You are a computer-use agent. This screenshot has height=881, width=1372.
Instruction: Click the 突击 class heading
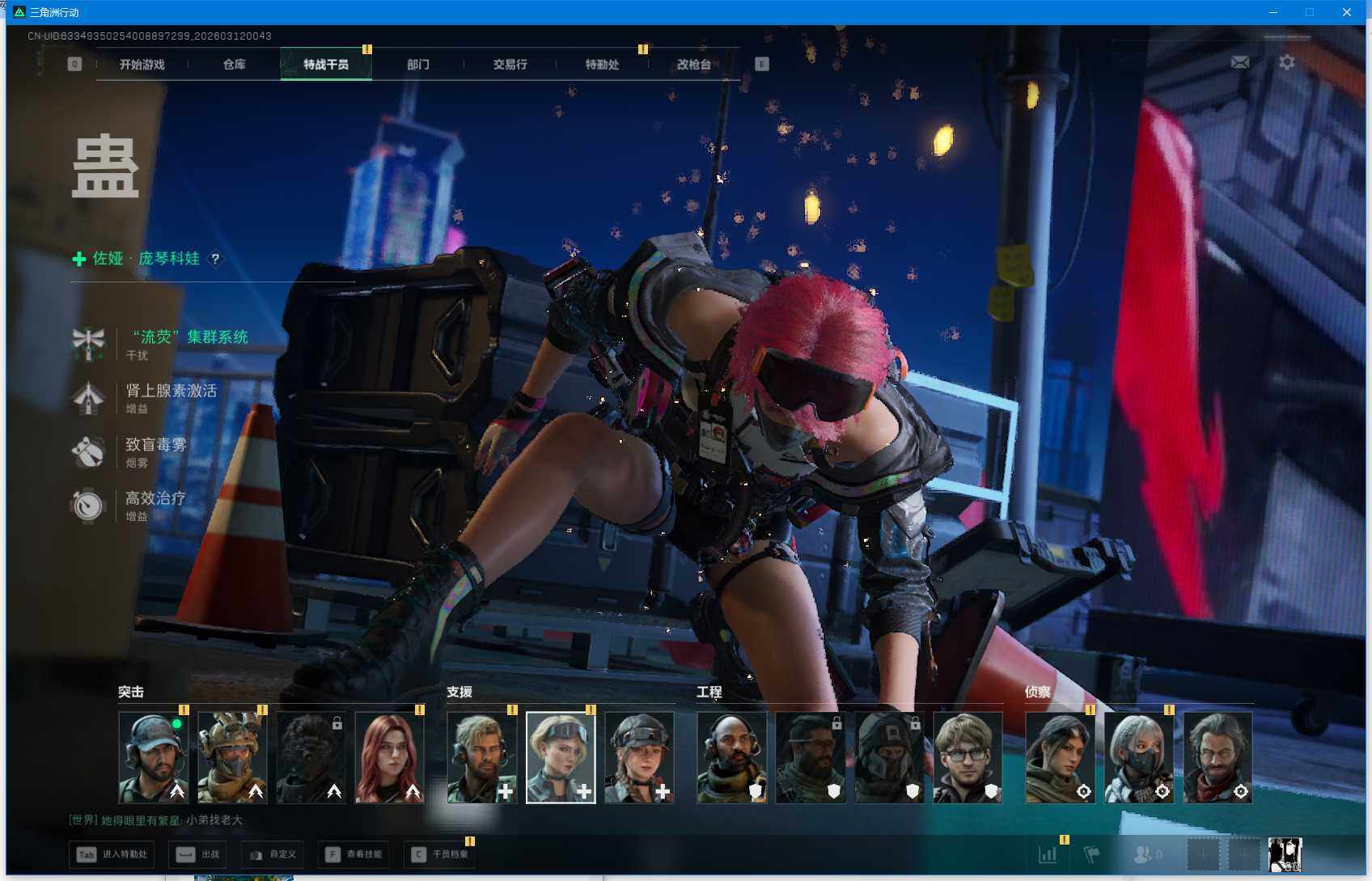[131, 692]
